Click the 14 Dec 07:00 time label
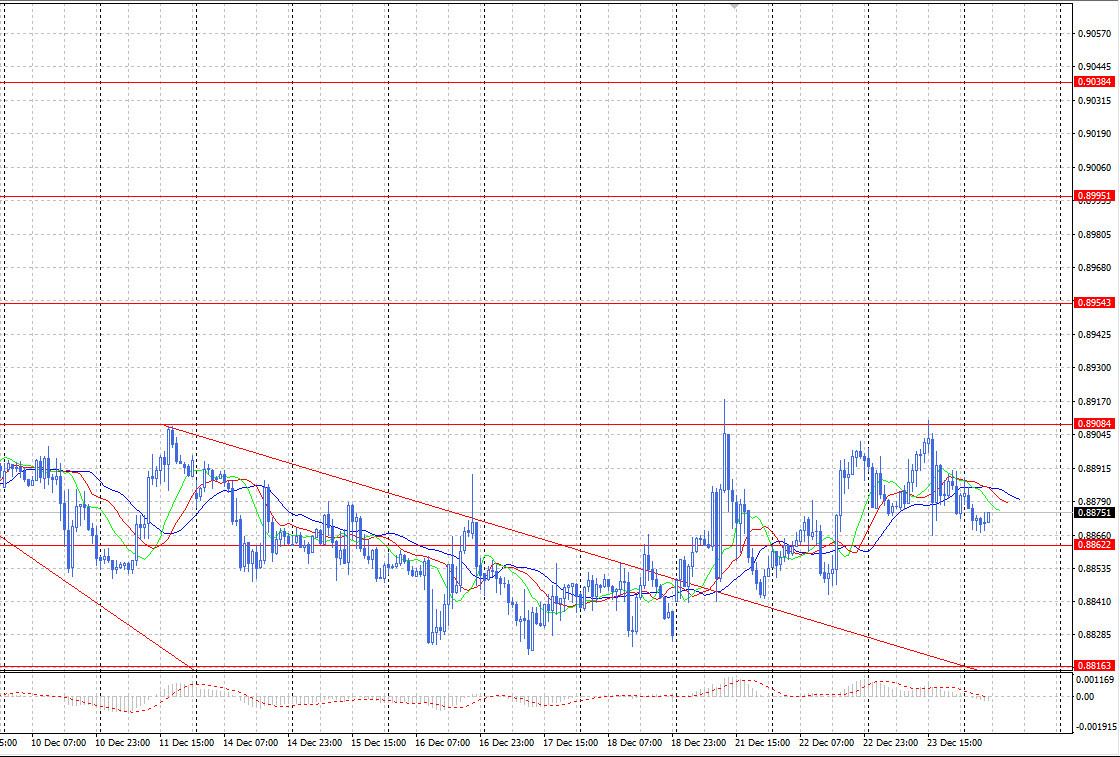Screen dimensions: 1120x757 pyautogui.click(x=251, y=743)
